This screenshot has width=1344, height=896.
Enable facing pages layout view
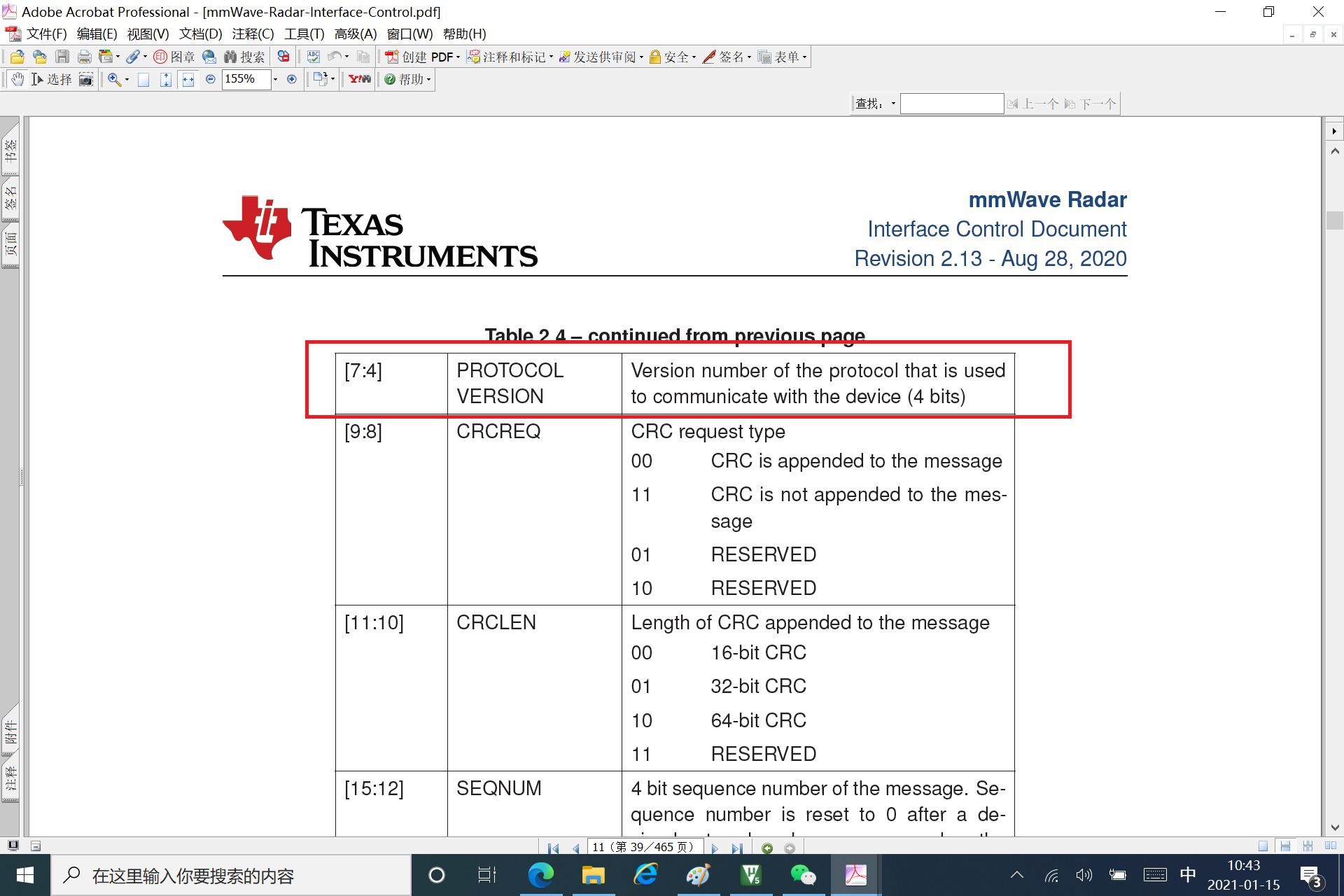(x=1330, y=846)
